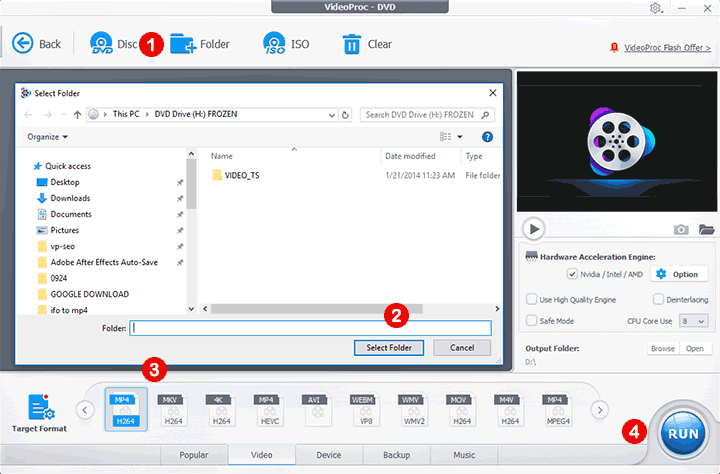Show previous formats with left arrow
The height and width of the screenshot is (474, 720).
[85, 410]
